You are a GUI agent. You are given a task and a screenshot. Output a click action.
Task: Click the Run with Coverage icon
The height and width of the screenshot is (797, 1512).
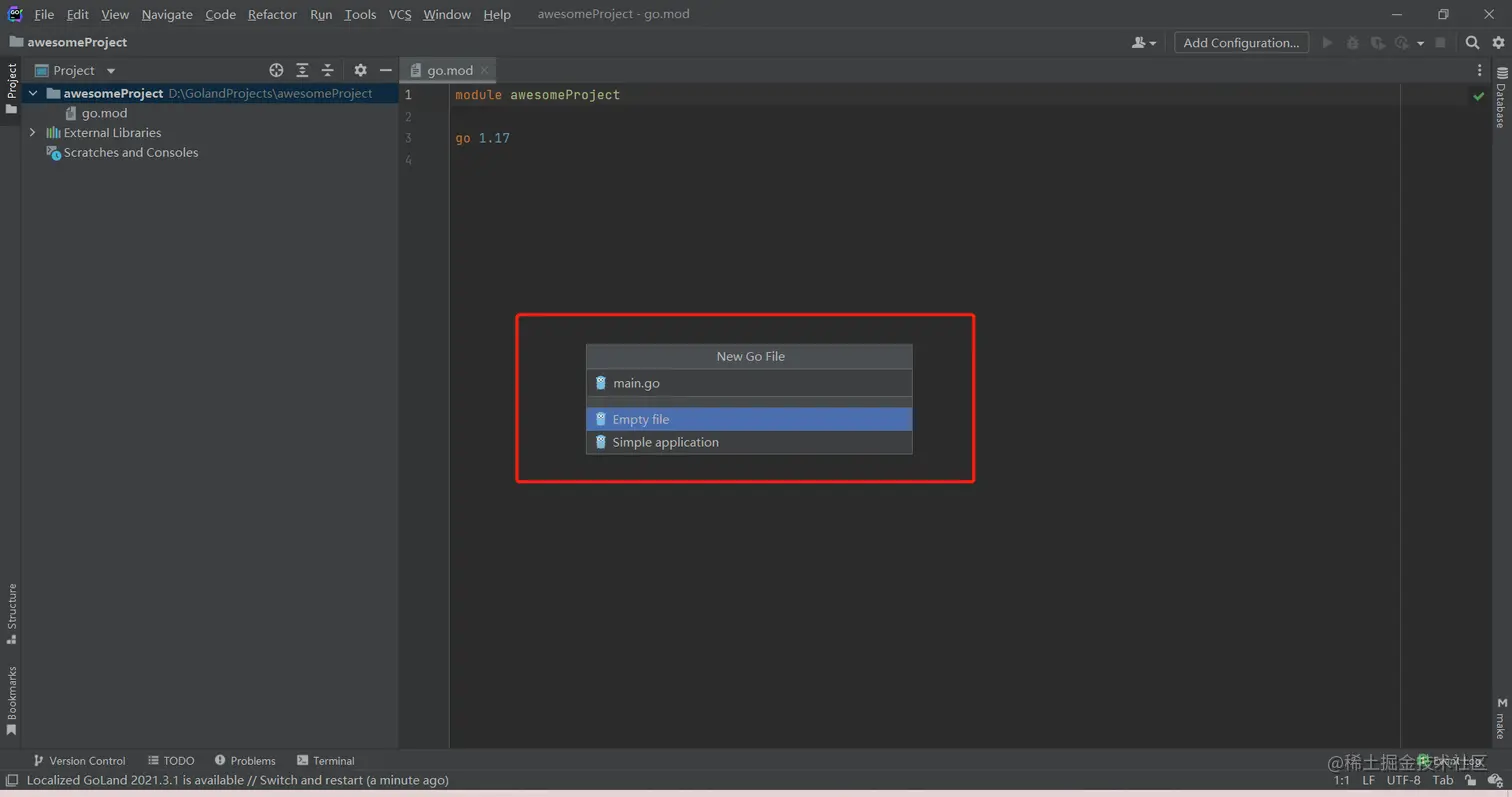[1377, 43]
